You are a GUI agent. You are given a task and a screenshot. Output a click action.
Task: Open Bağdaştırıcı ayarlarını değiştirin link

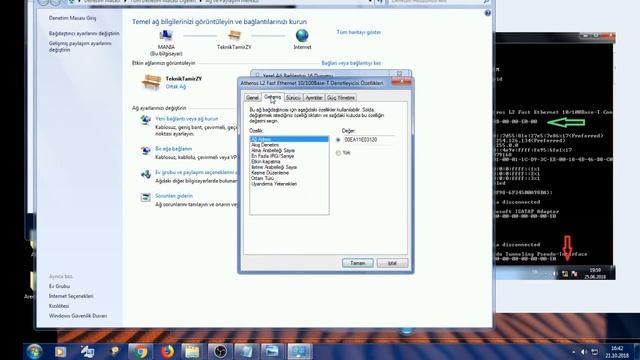[84, 33]
